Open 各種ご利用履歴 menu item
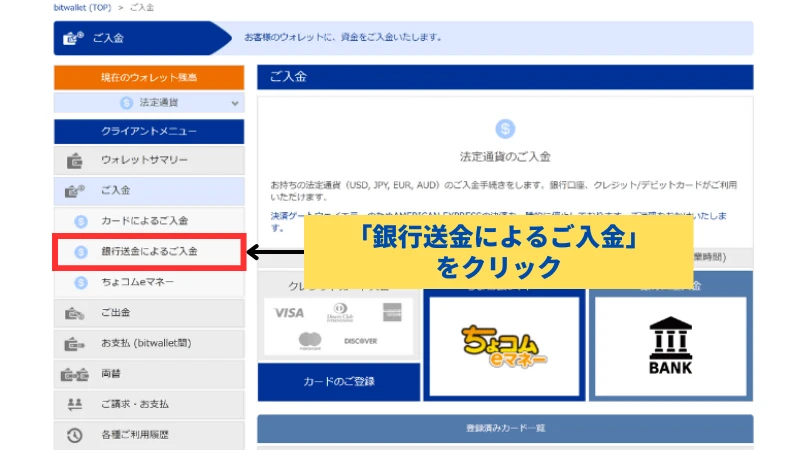 coord(149,435)
